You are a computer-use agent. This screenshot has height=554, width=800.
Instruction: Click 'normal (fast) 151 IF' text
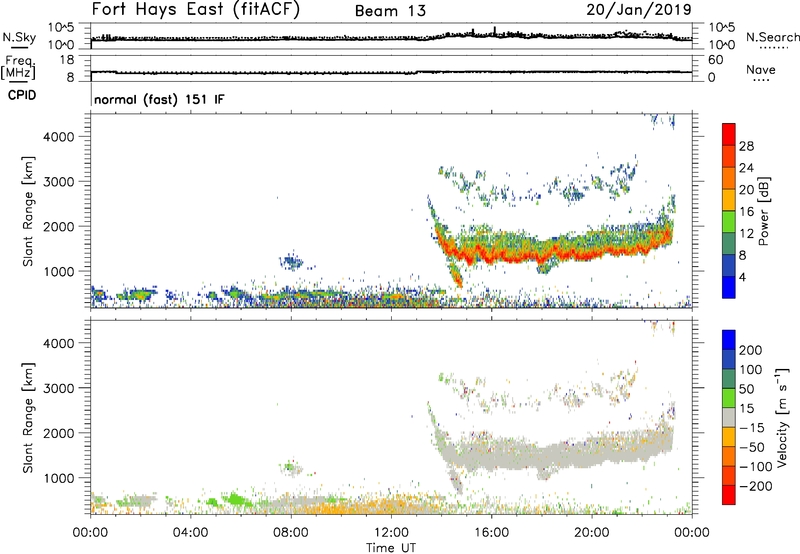(x=159, y=99)
